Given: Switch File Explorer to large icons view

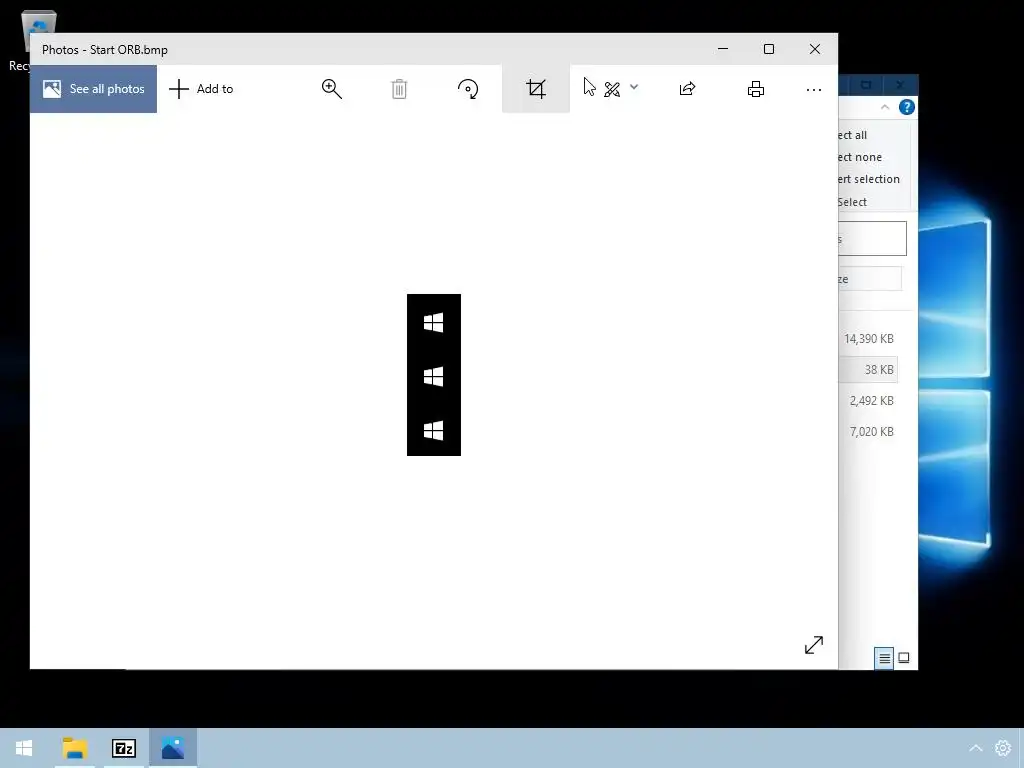Looking at the screenshot, I should click(x=904, y=658).
